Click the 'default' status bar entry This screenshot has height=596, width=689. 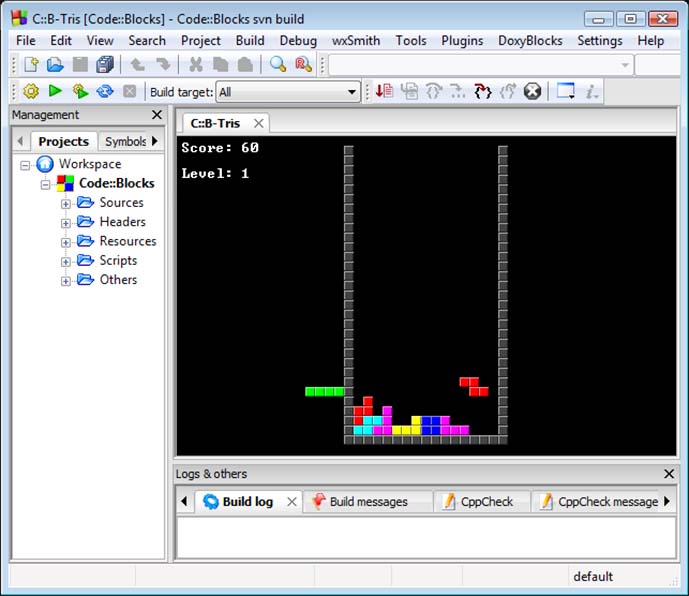[593, 576]
